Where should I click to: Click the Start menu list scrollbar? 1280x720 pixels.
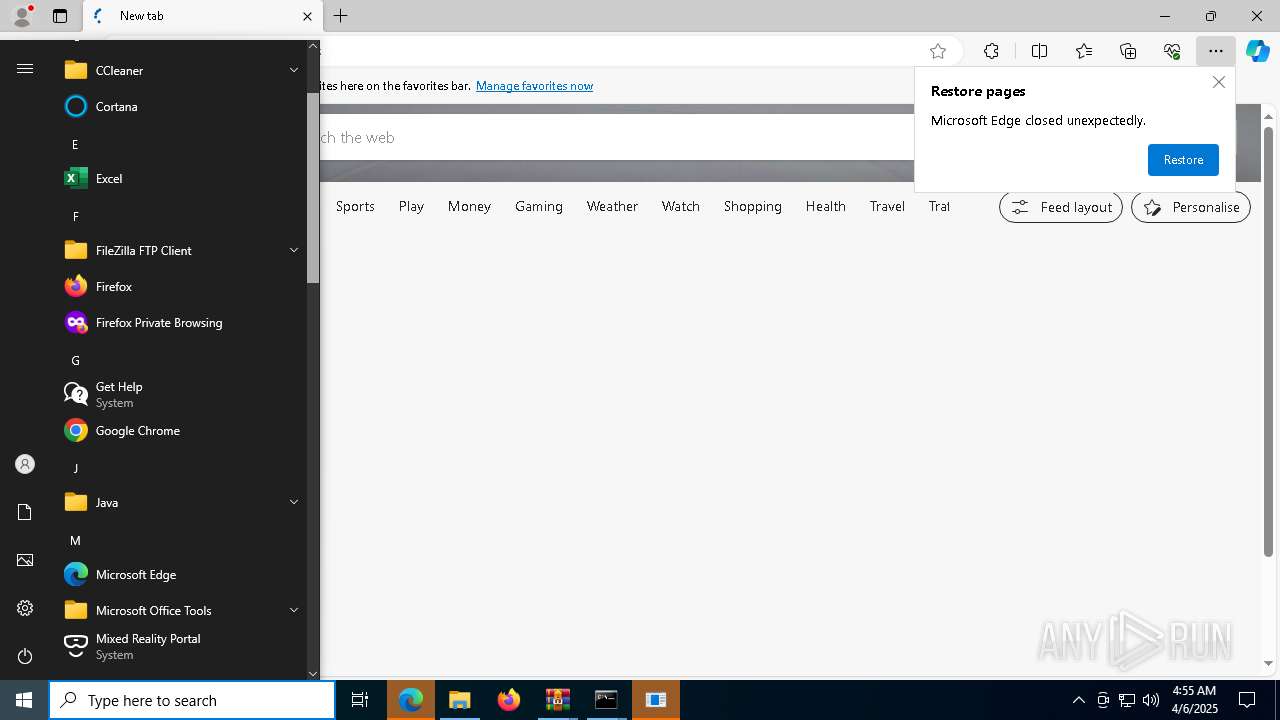[313, 187]
